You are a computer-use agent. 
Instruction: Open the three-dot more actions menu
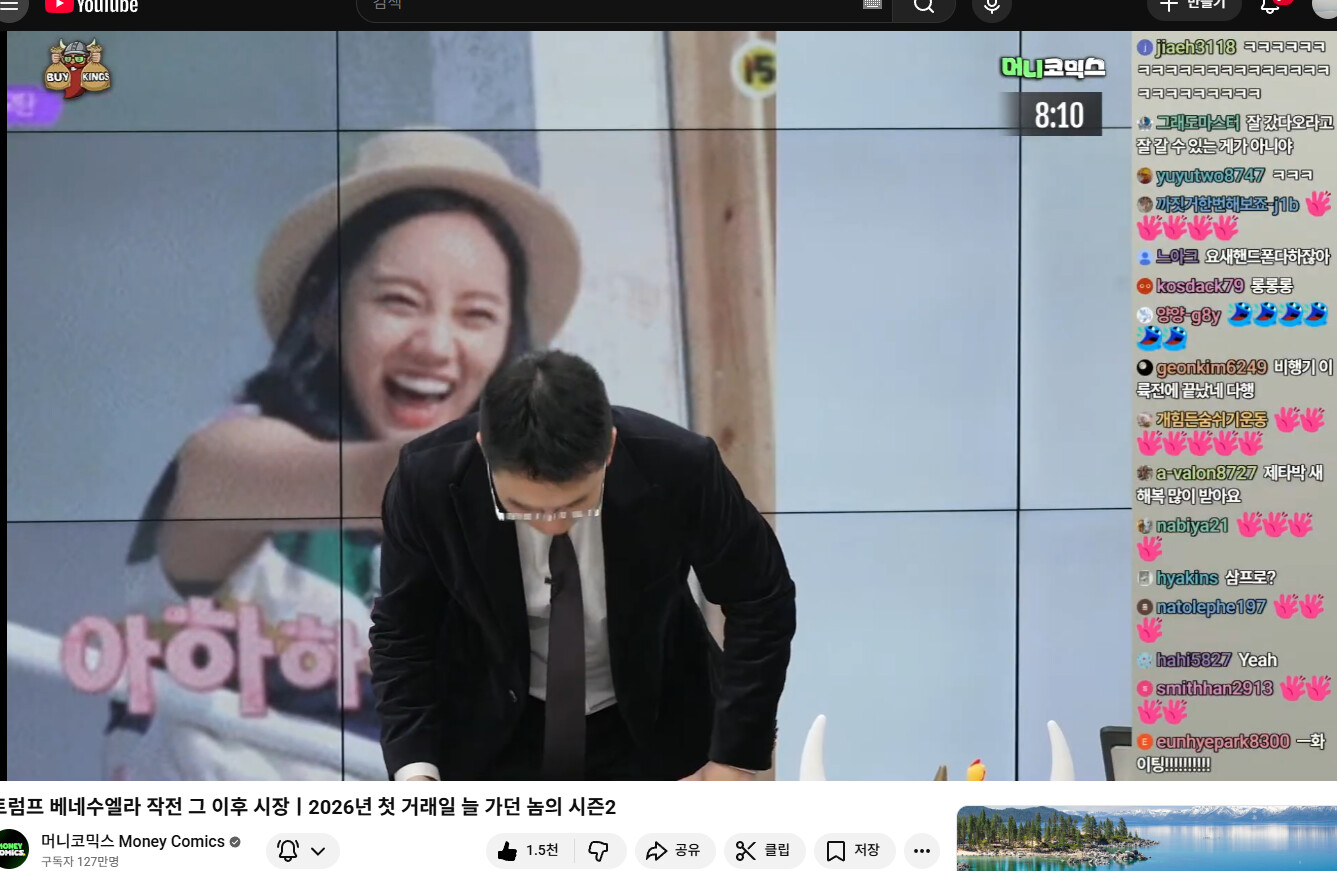pos(922,851)
